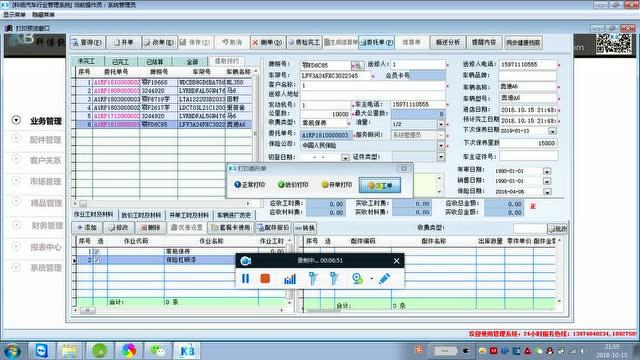The width and height of the screenshot is (640, 360).
Task: Open the 保险日期 date dropdown
Action: click(x=547, y=191)
